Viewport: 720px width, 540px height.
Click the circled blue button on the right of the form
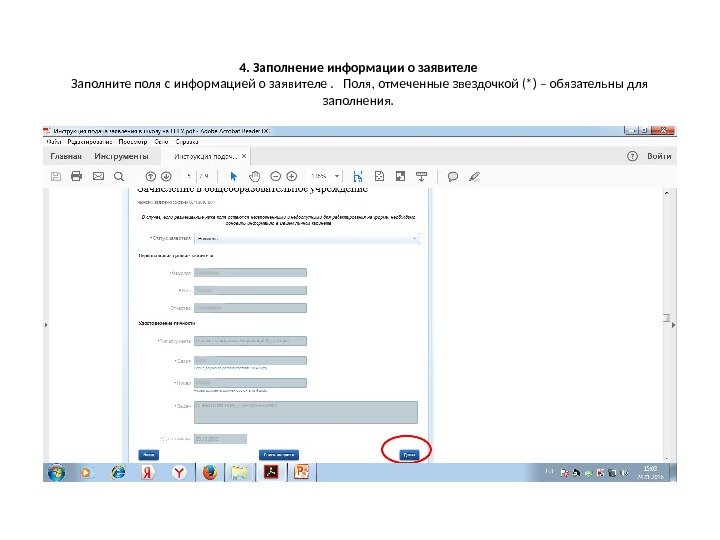point(409,455)
